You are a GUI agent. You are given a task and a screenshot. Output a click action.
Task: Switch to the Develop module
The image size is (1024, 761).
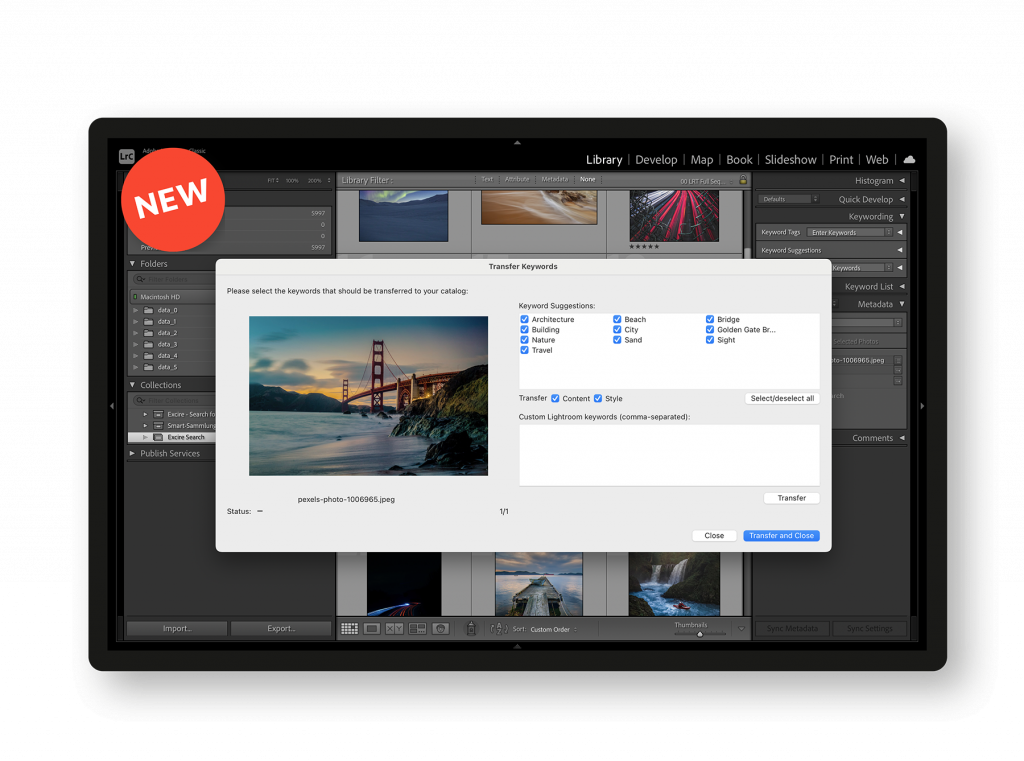click(656, 160)
